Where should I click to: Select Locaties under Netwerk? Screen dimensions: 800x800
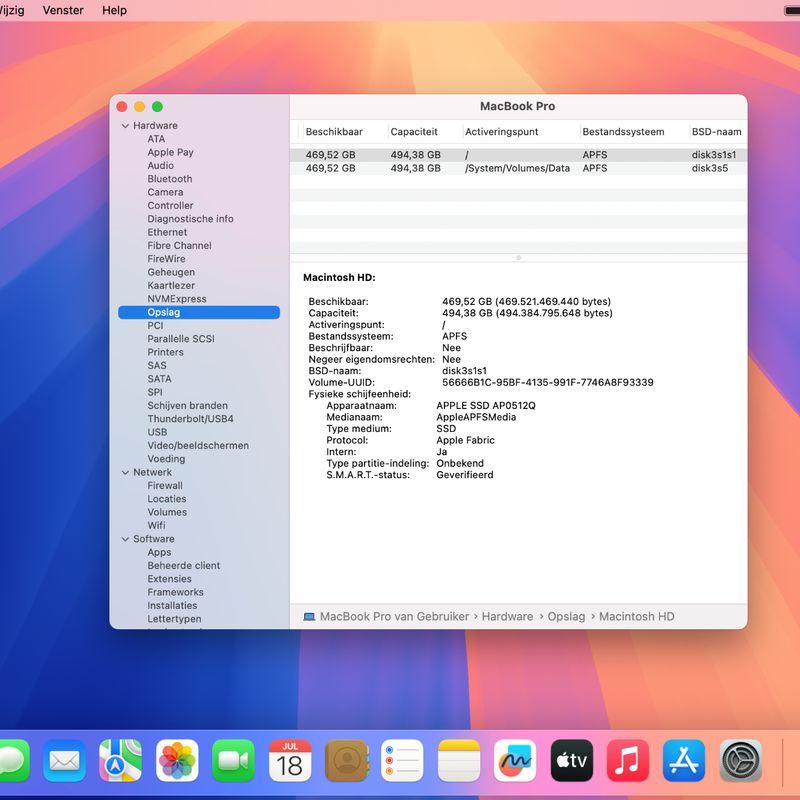point(166,498)
